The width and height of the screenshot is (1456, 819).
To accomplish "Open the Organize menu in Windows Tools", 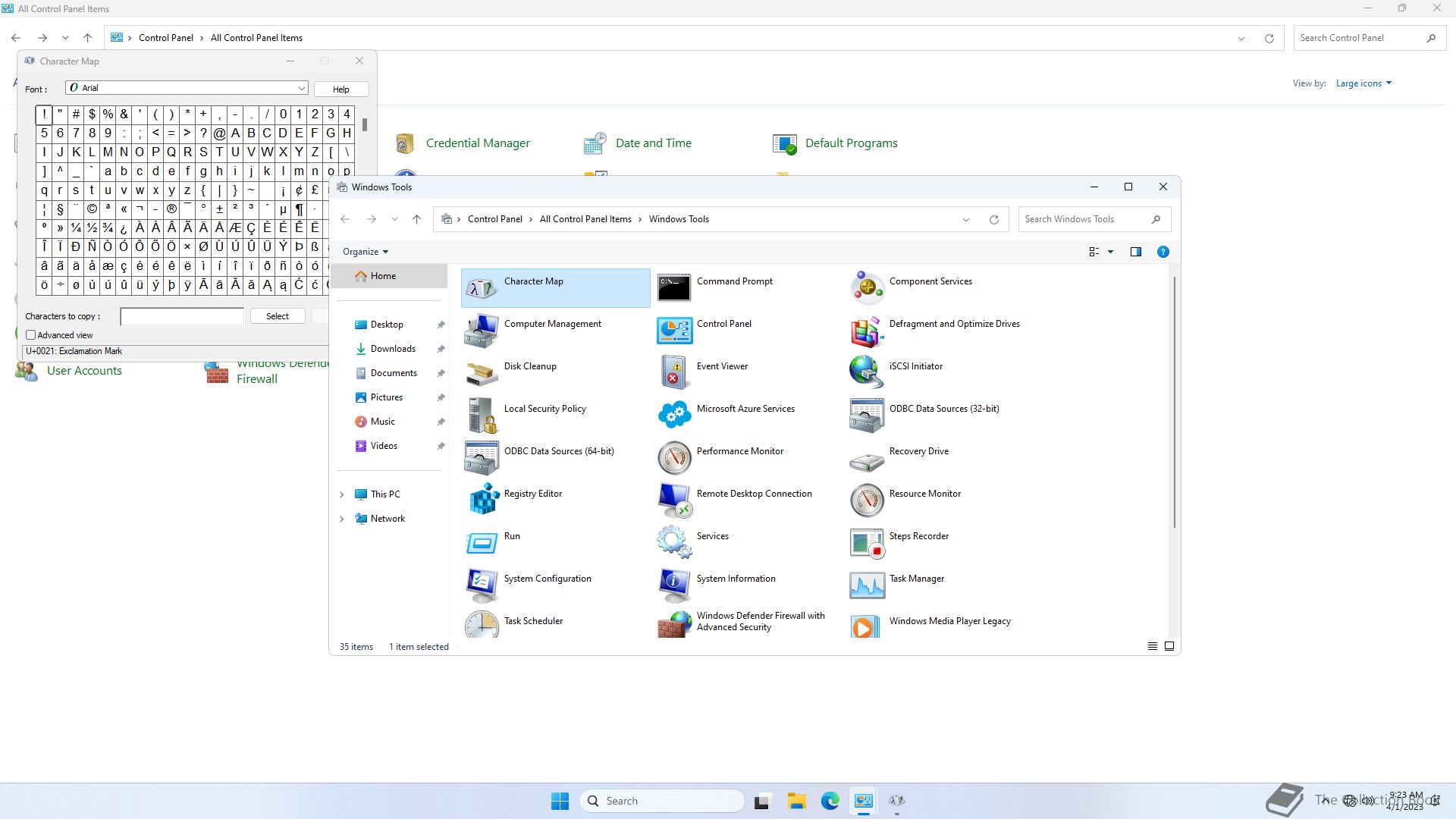I will (366, 252).
